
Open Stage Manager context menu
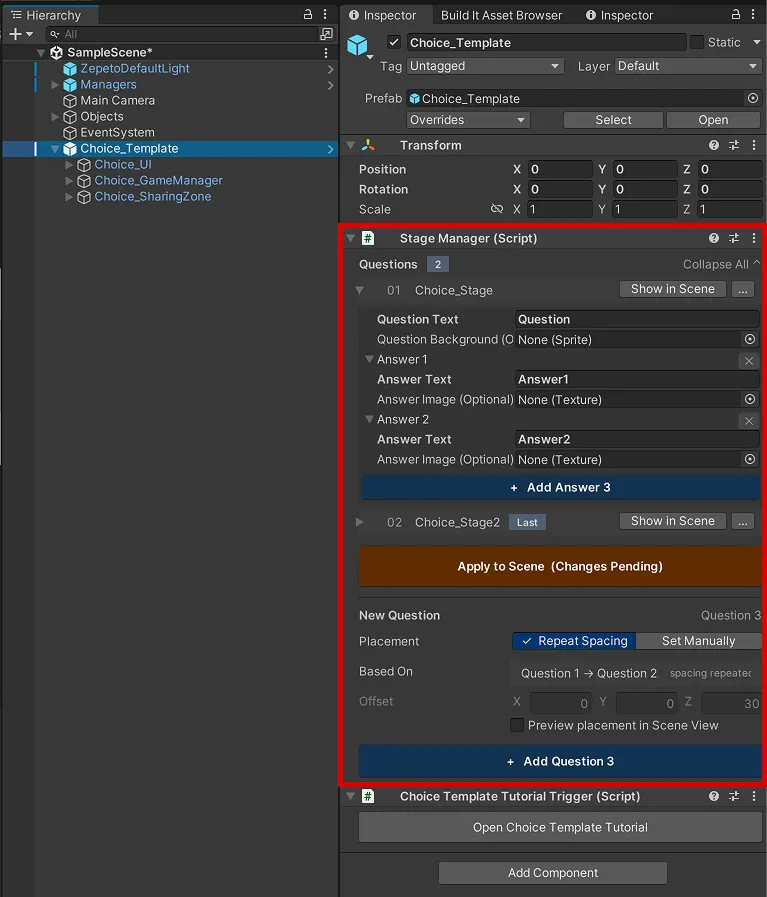tap(754, 238)
